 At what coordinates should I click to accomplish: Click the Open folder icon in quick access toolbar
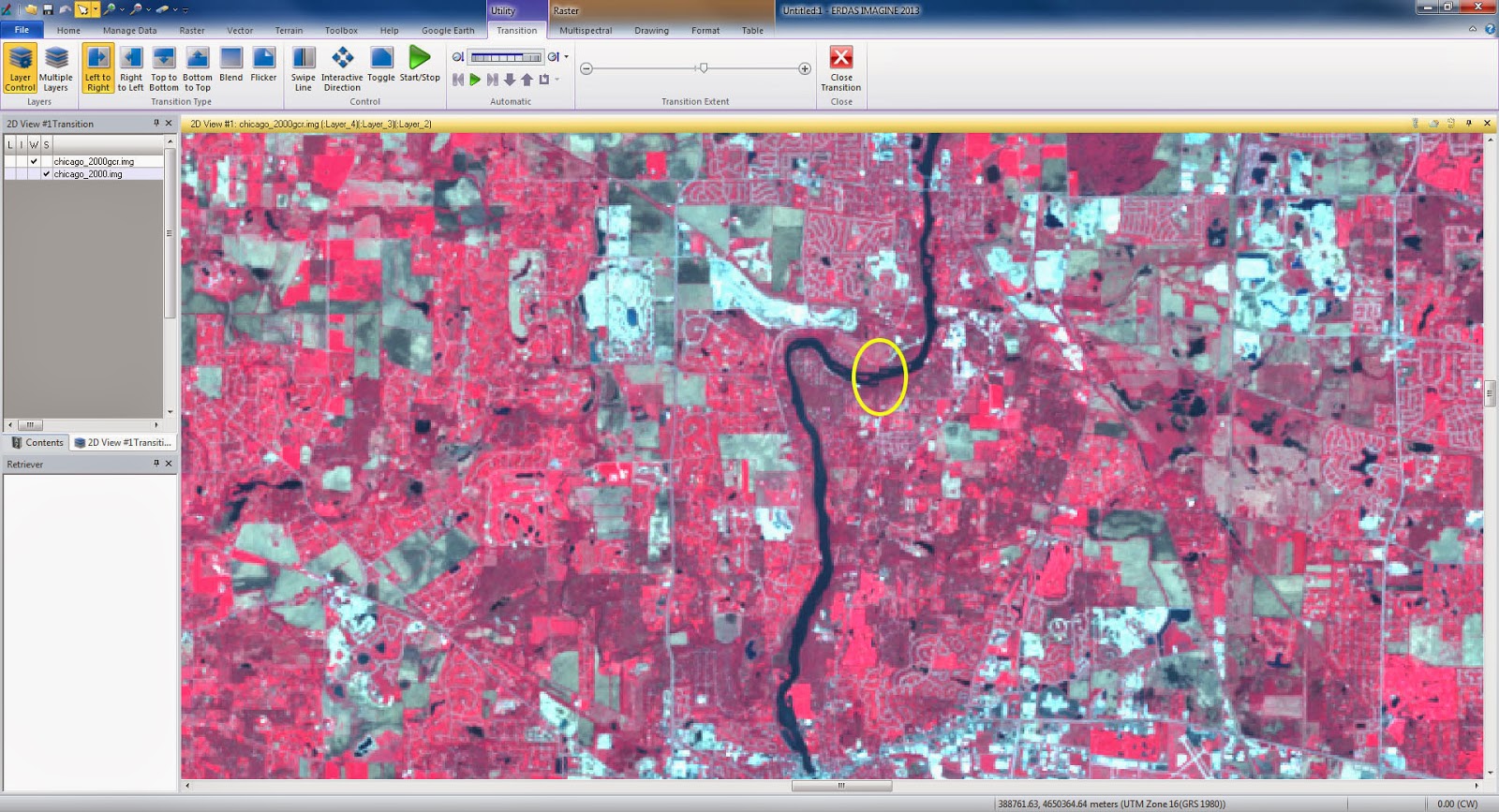point(31,9)
